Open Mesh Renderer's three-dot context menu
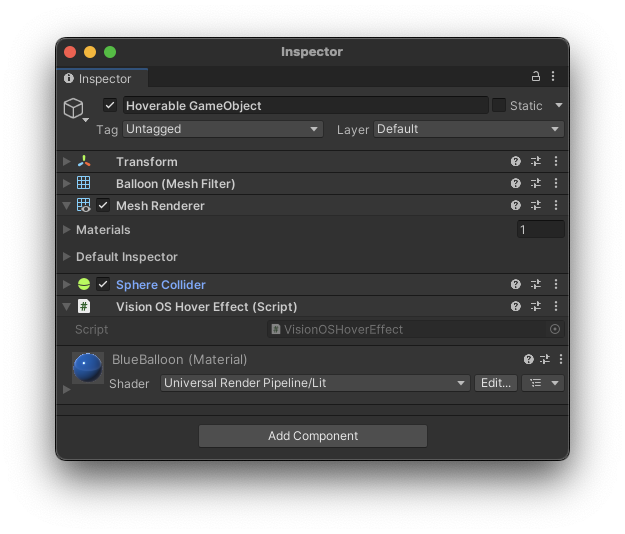Screen dimensions: 625x534 556,206
